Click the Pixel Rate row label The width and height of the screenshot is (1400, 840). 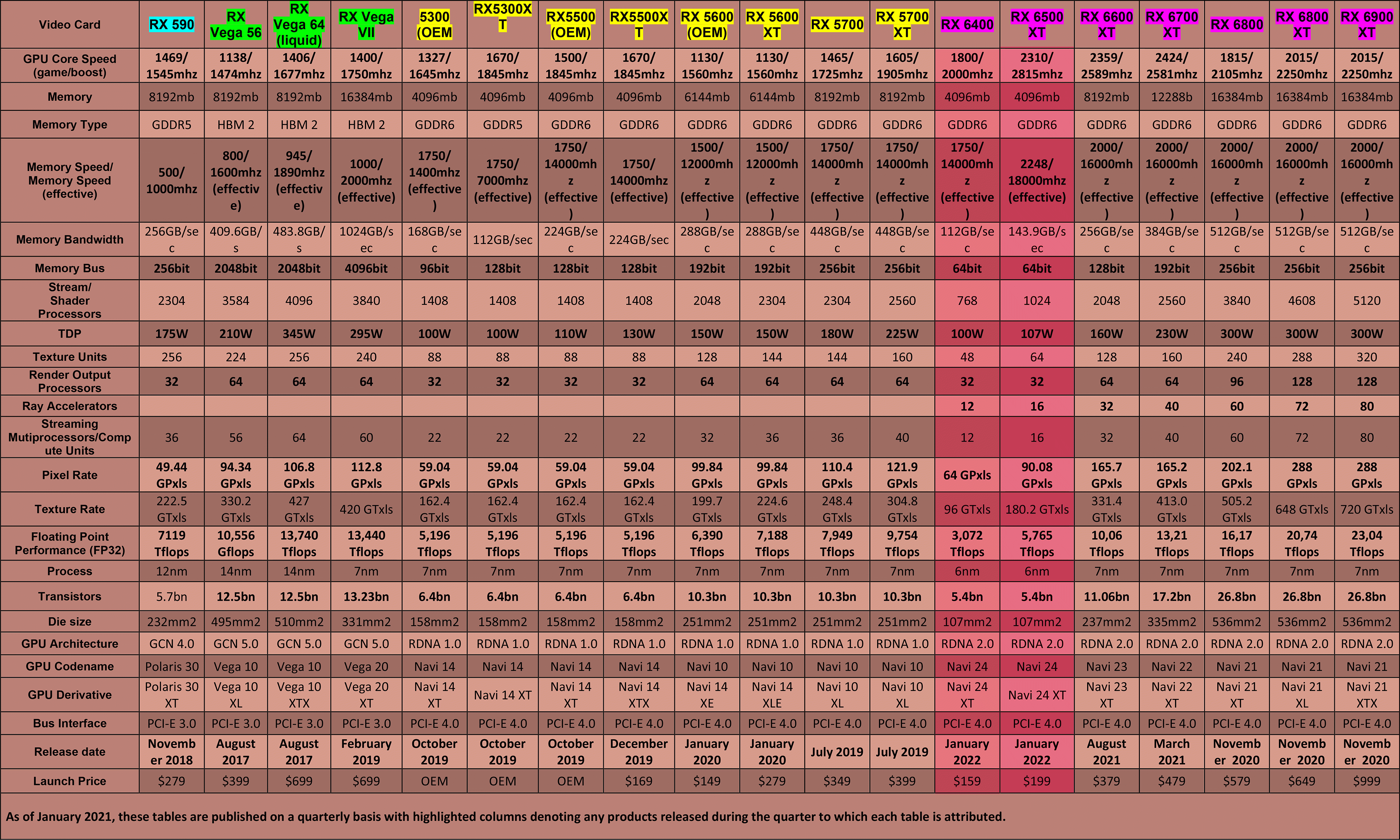[x=70, y=475]
